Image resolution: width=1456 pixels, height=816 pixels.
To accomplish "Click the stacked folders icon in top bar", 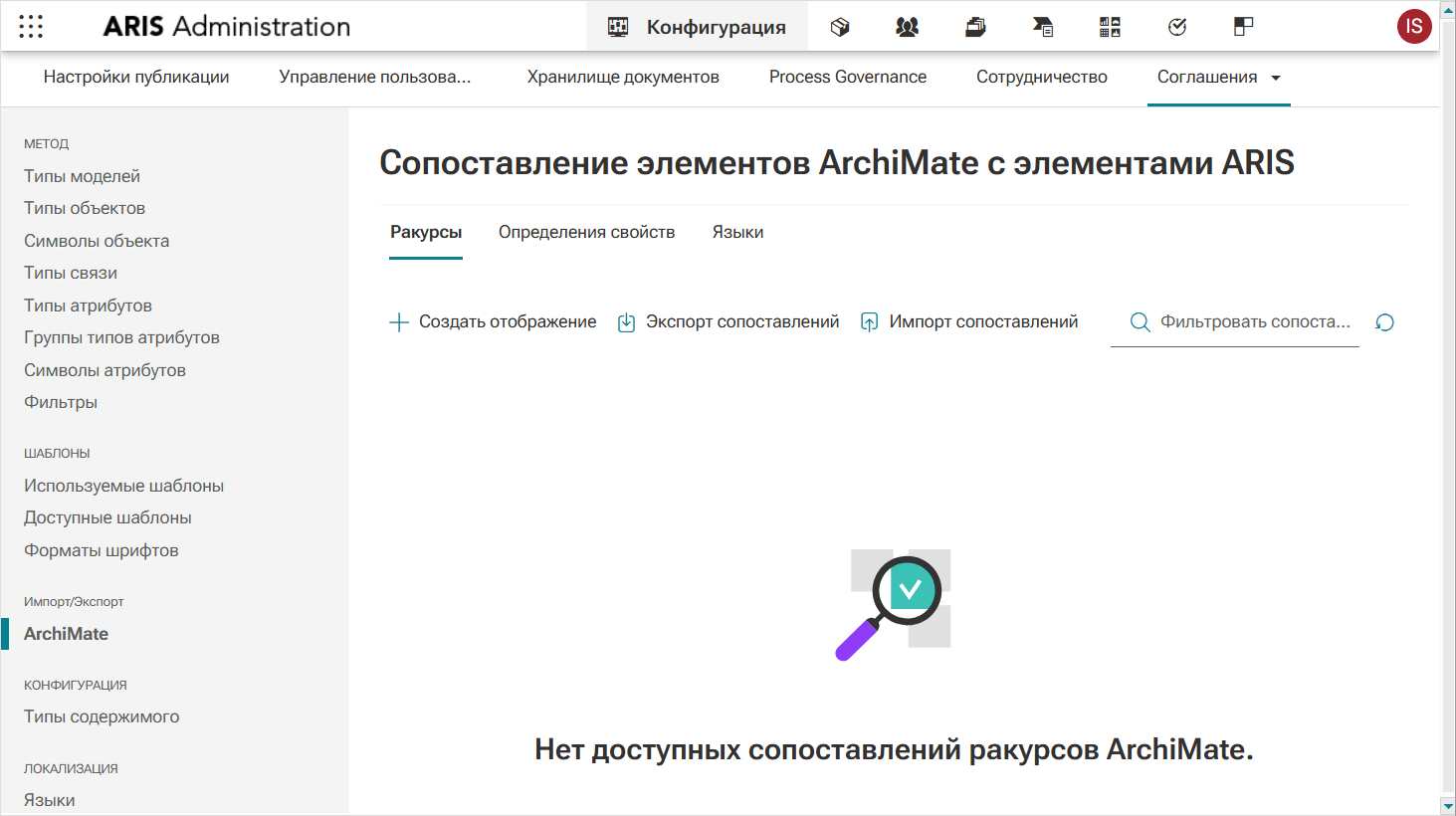I will point(975,27).
